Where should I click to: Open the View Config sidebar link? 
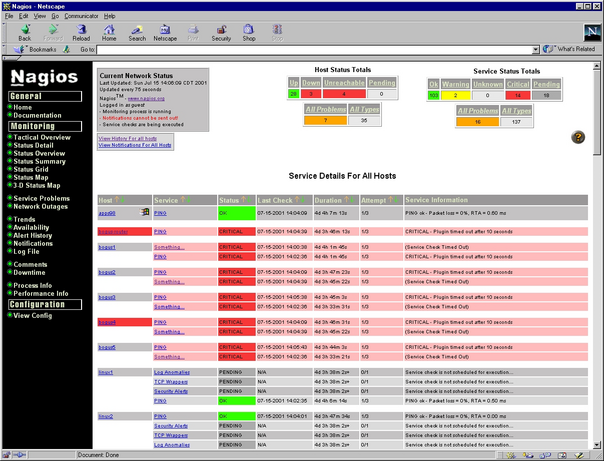pyautogui.click(x=32, y=315)
